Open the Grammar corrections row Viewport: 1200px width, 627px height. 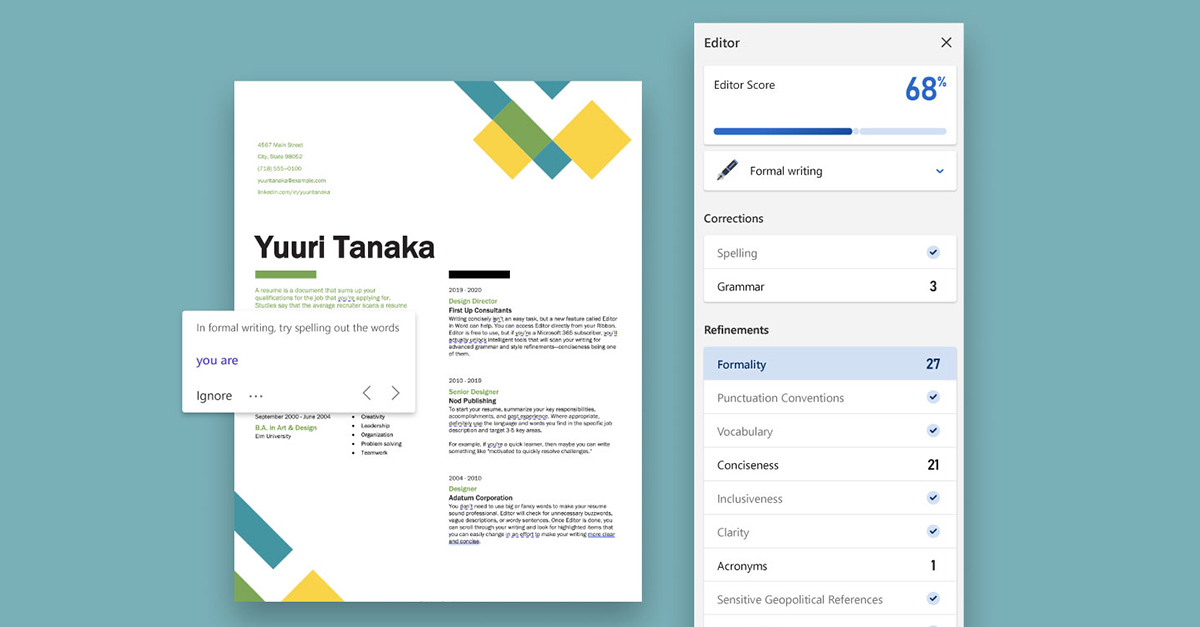tap(830, 286)
